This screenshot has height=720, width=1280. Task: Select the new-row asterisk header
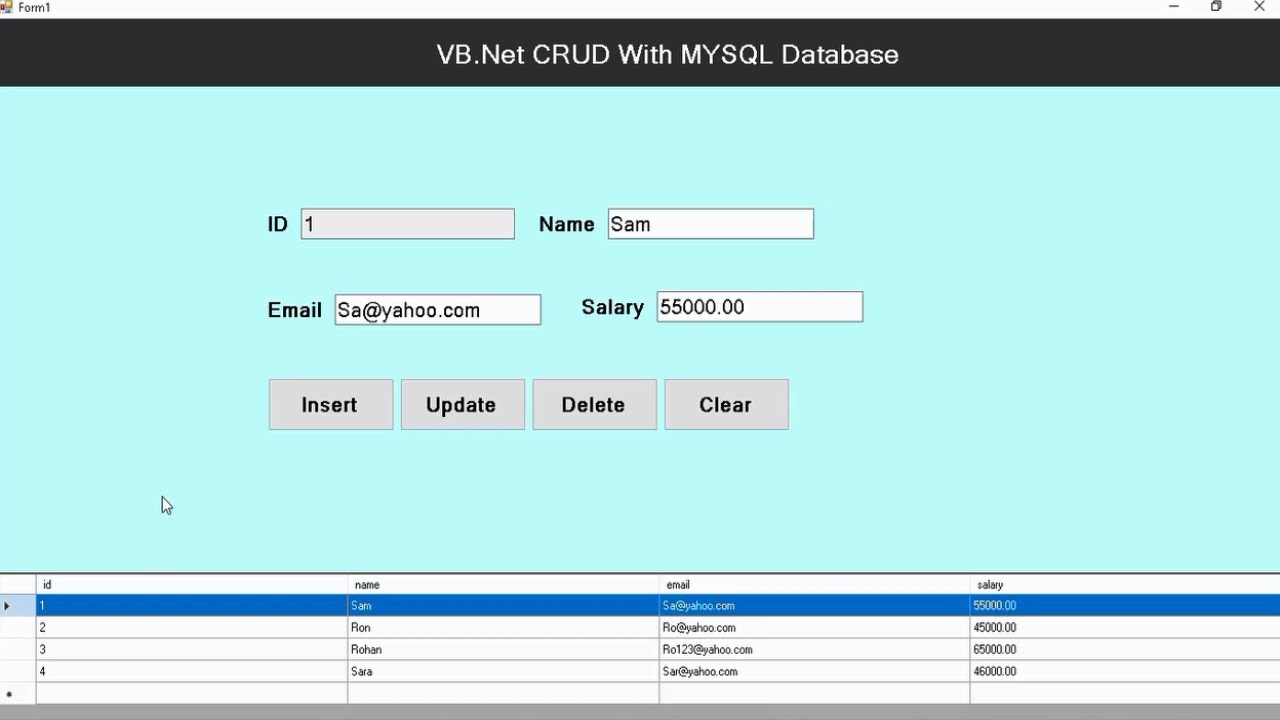(18, 694)
